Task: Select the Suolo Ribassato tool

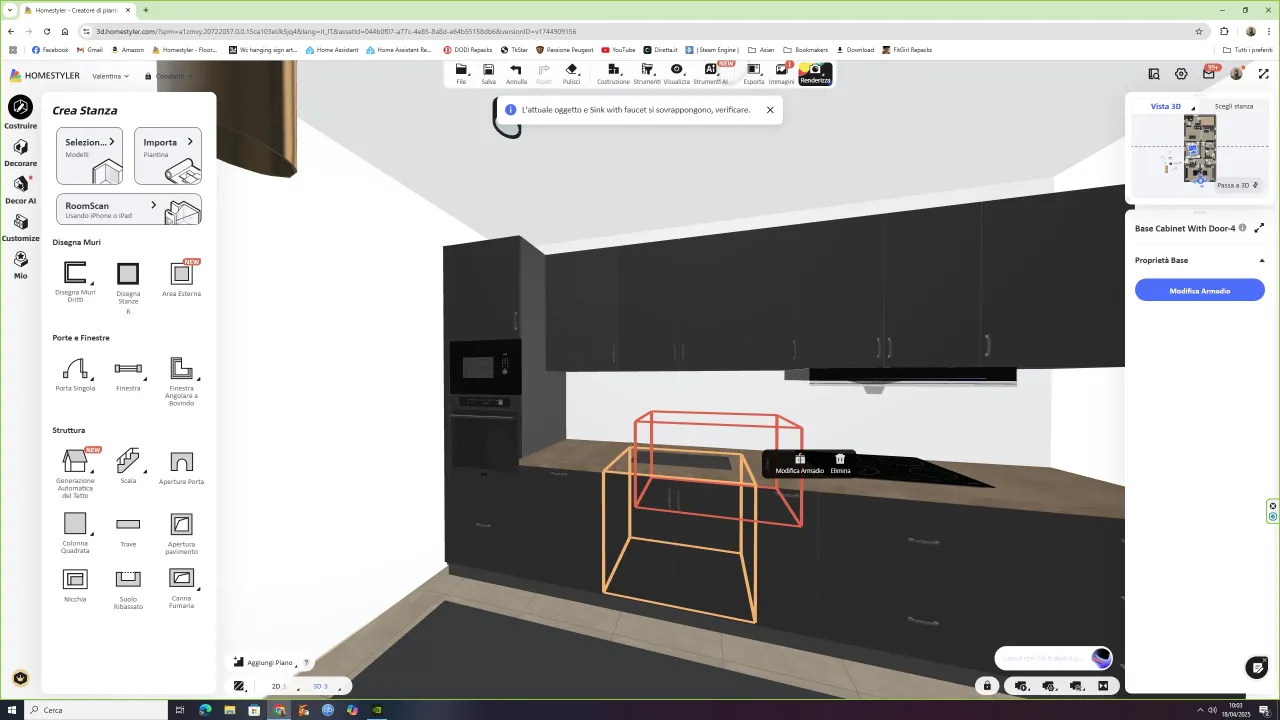Action: 128,589
